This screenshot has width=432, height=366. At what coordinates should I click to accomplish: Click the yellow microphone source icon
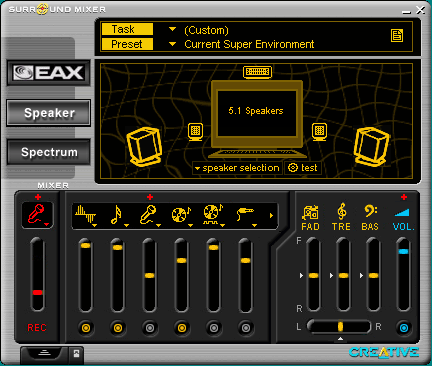pyautogui.click(x=149, y=214)
